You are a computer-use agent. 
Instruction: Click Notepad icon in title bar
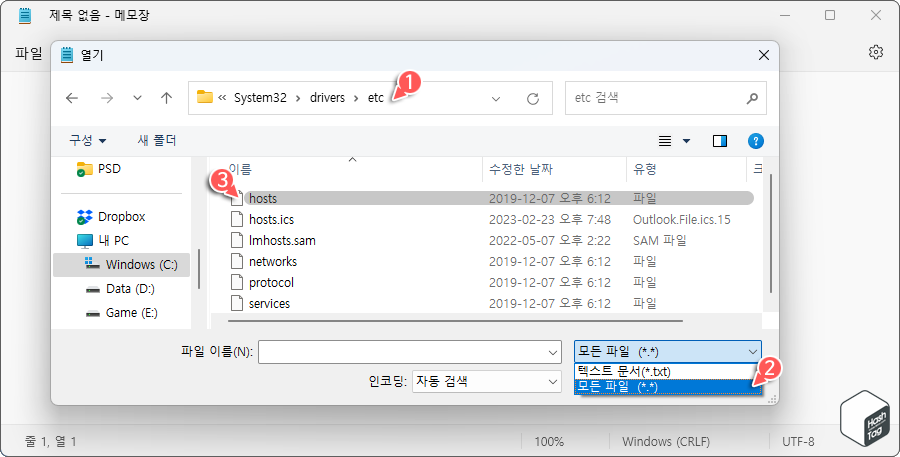[25, 16]
